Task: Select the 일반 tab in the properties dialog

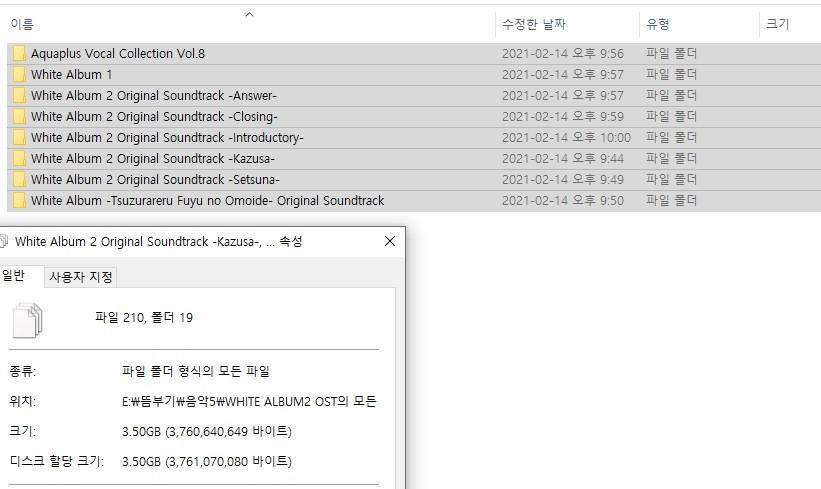Action: tap(14, 275)
